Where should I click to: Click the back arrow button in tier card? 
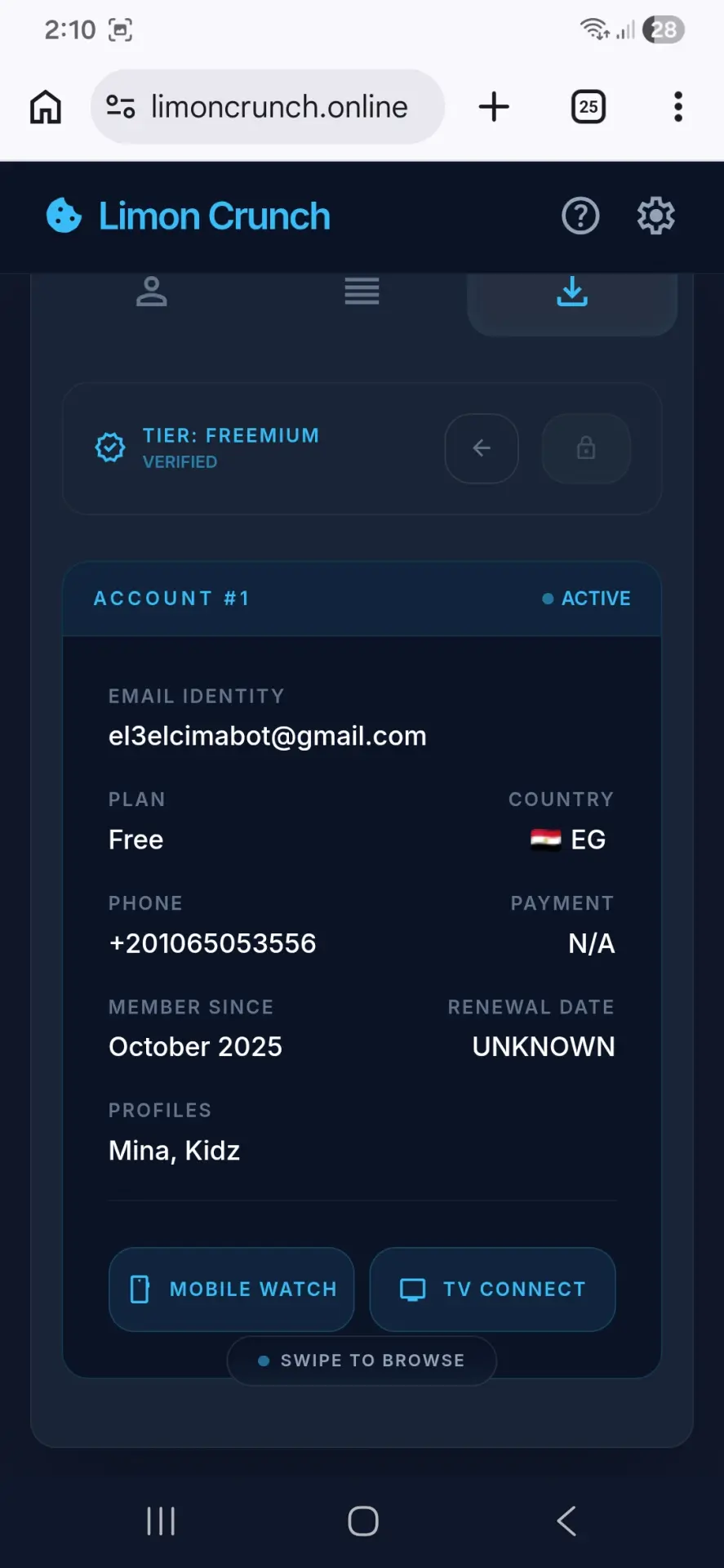[x=482, y=448]
